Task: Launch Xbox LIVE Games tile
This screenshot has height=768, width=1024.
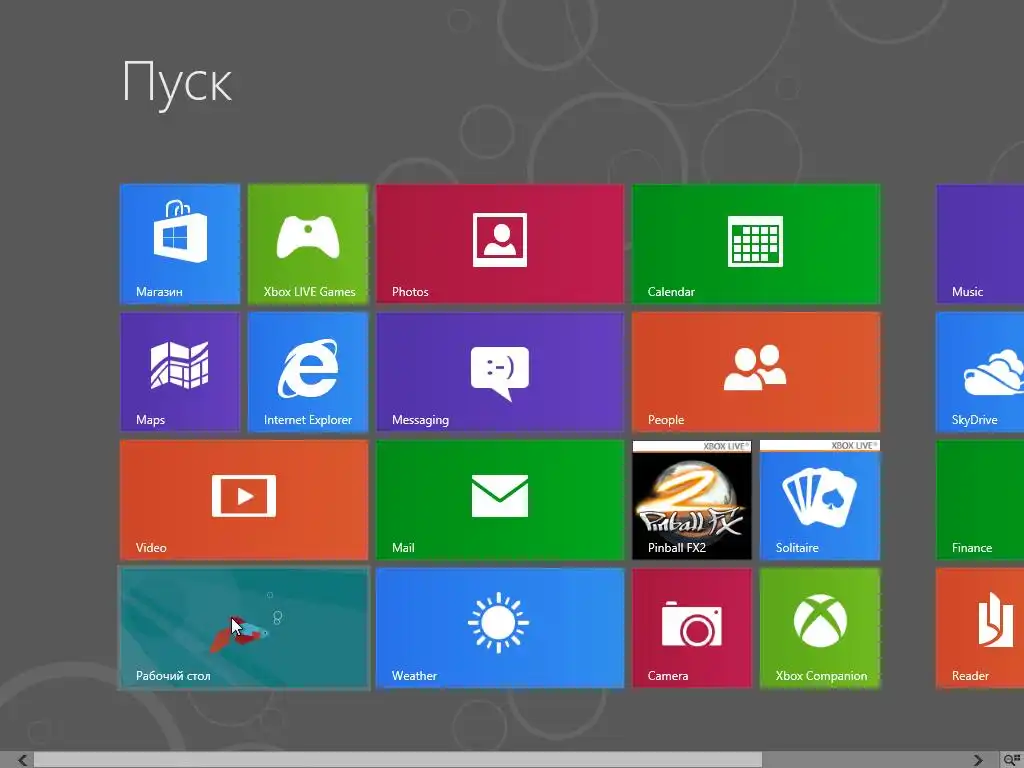Action: [308, 244]
